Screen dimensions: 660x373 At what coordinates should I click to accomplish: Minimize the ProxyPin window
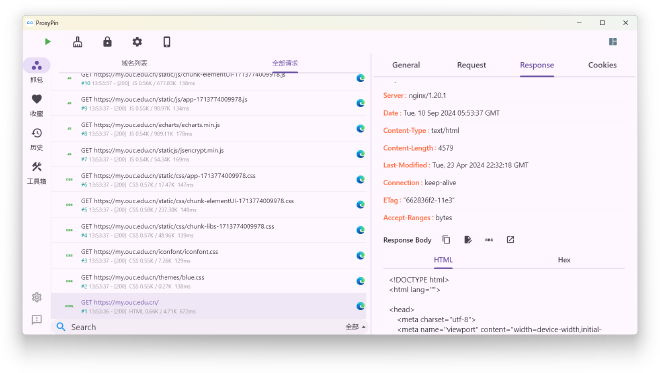point(579,23)
